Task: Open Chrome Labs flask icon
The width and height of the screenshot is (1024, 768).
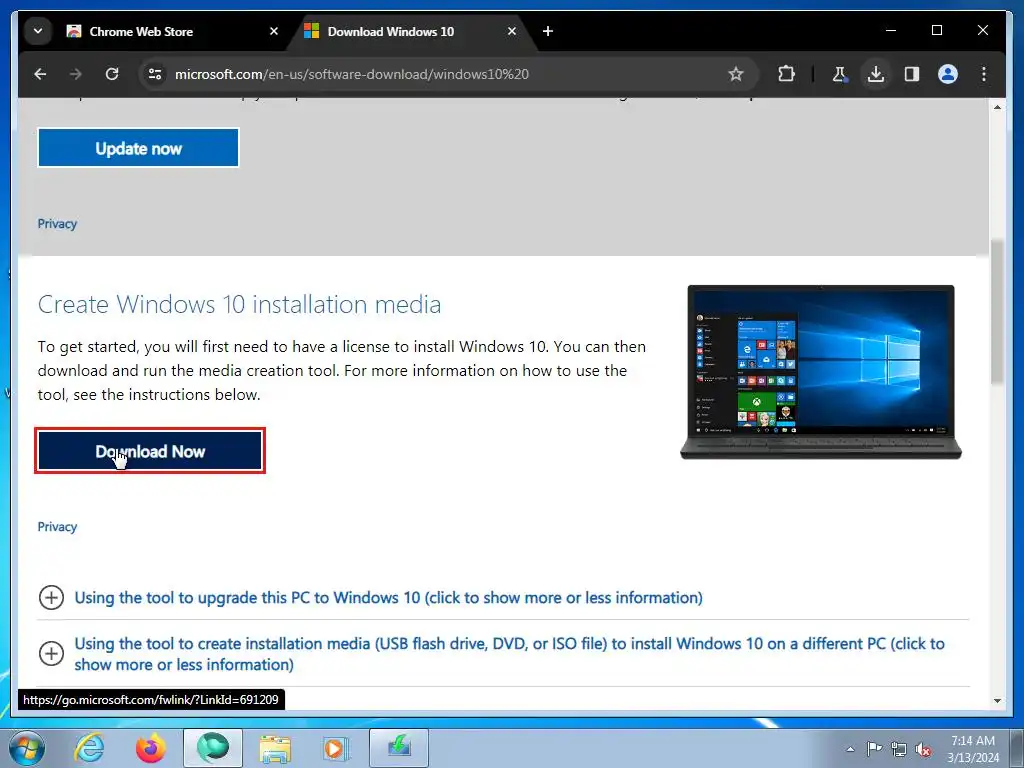Action: pos(839,74)
